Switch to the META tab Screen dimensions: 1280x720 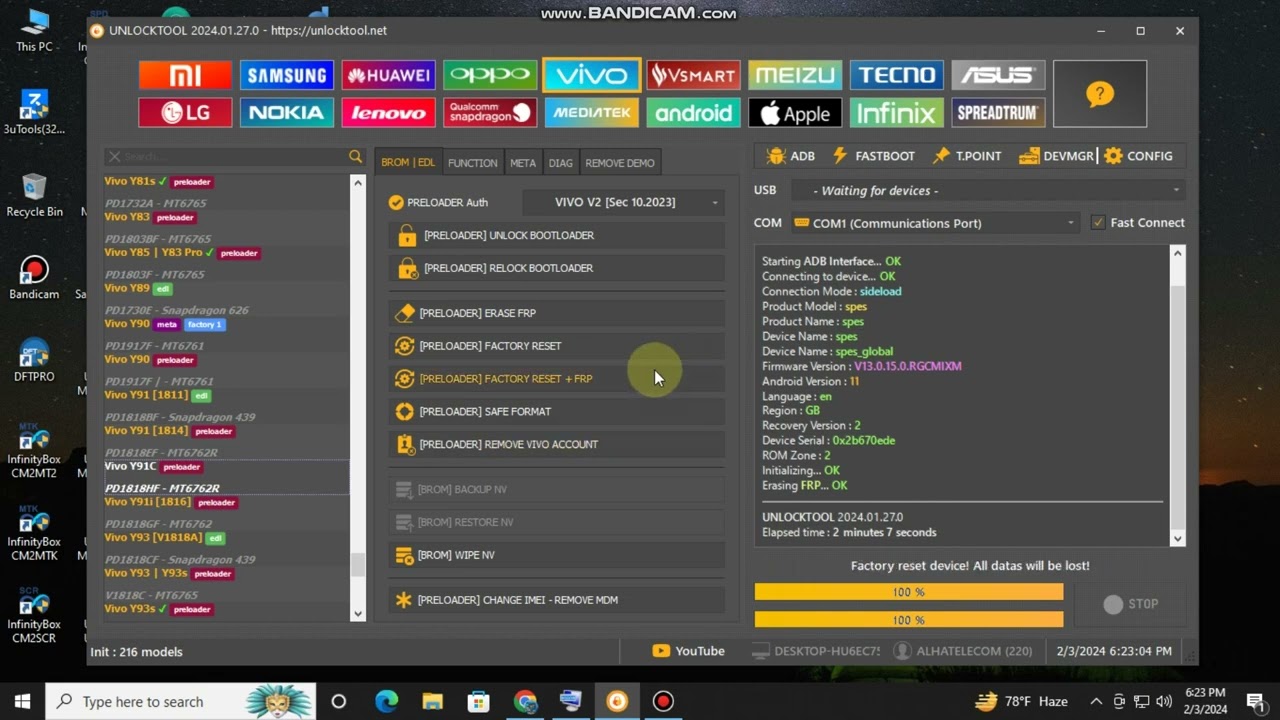pos(523,163)
